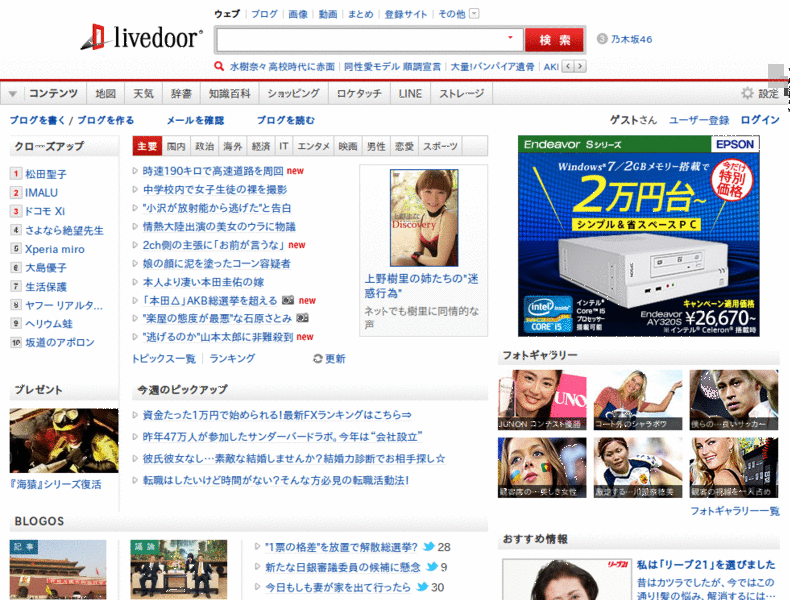Select the 主要 news tab
This screenshot has width=800, height=600.
pos(147,146)
